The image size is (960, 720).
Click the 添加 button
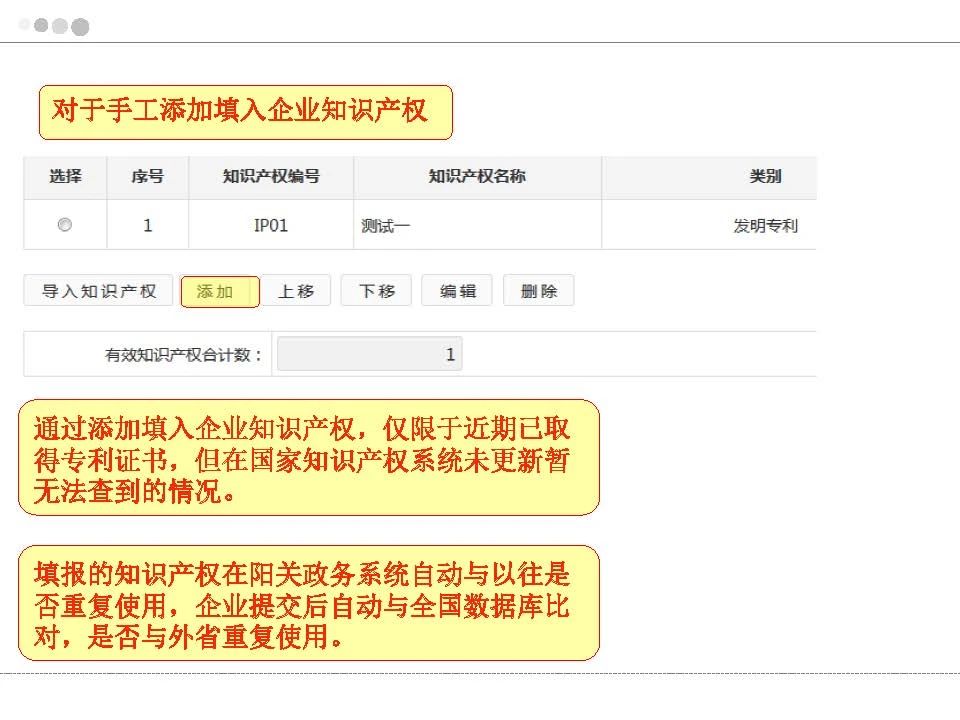(220, 291)
